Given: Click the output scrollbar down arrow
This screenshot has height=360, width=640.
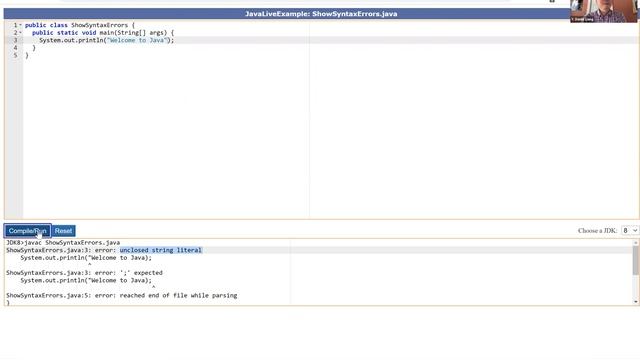Looking at the screenshot, I should tap(636, 302).
